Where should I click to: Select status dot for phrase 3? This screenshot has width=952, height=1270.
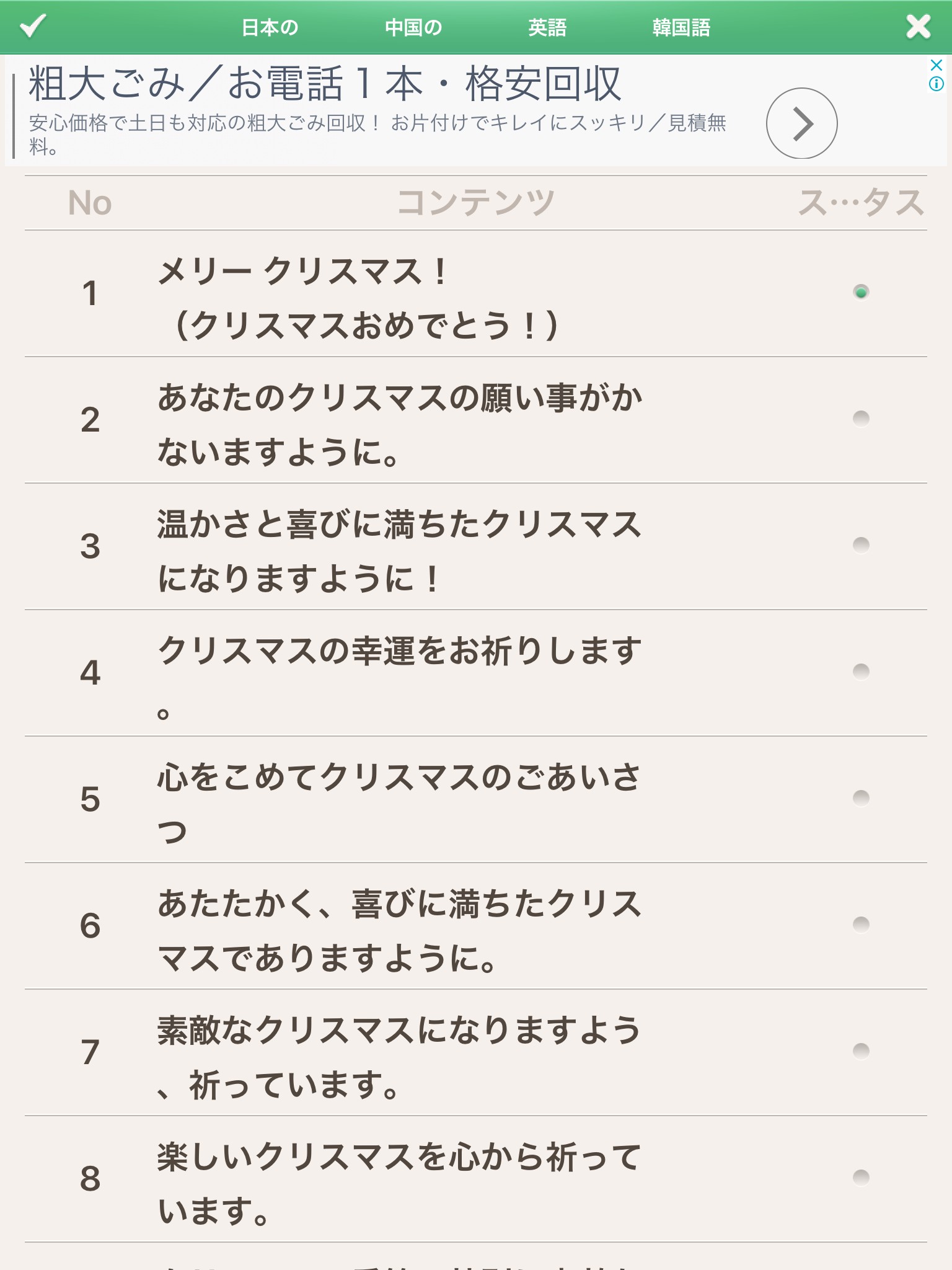pos(861,545)
